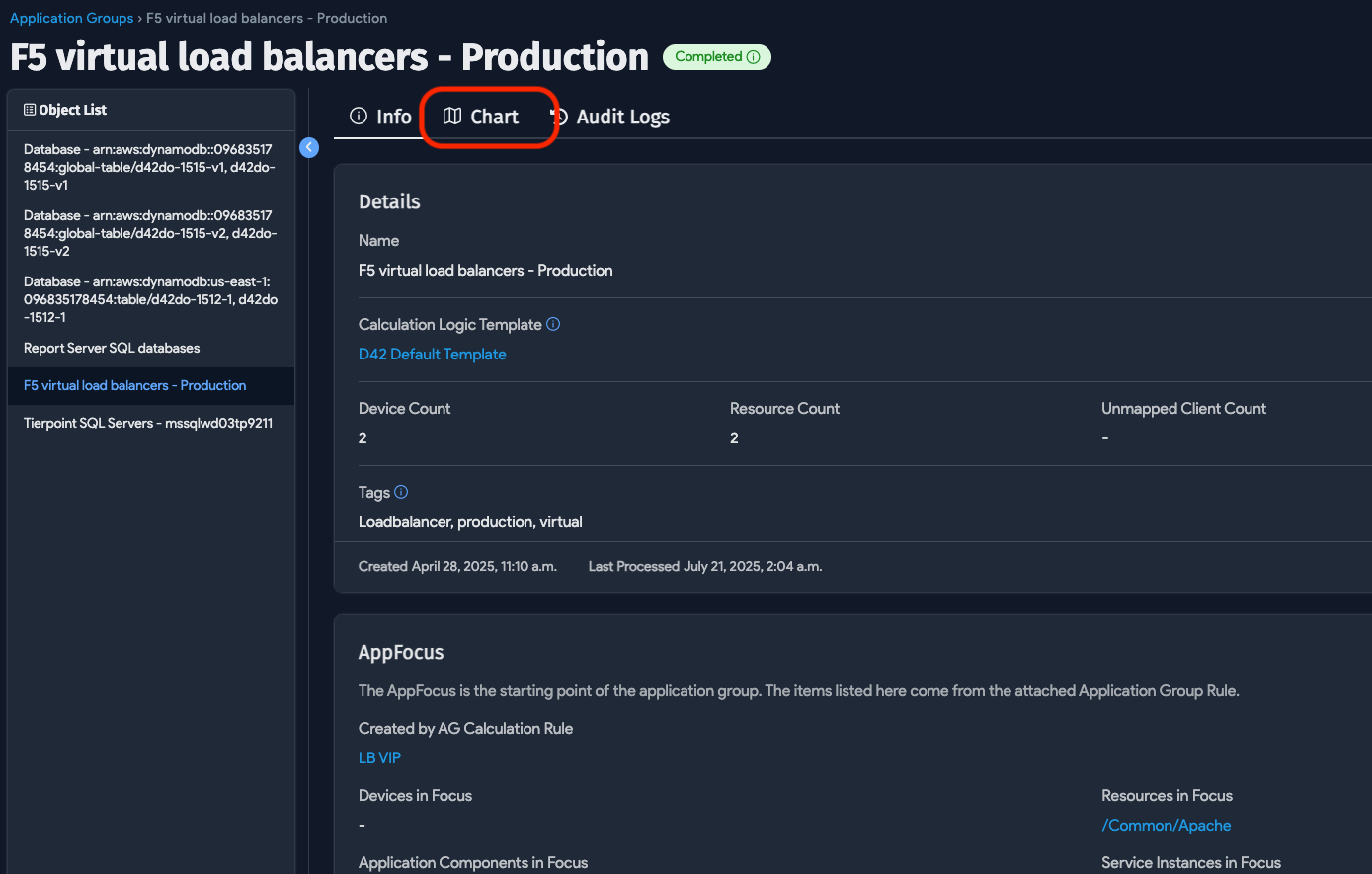Select Tierpoint SQL Servers - mssqlwd03tp9211 item
Image resolution: width=1372 pixels, height=874 pixels.
[148, 423]
